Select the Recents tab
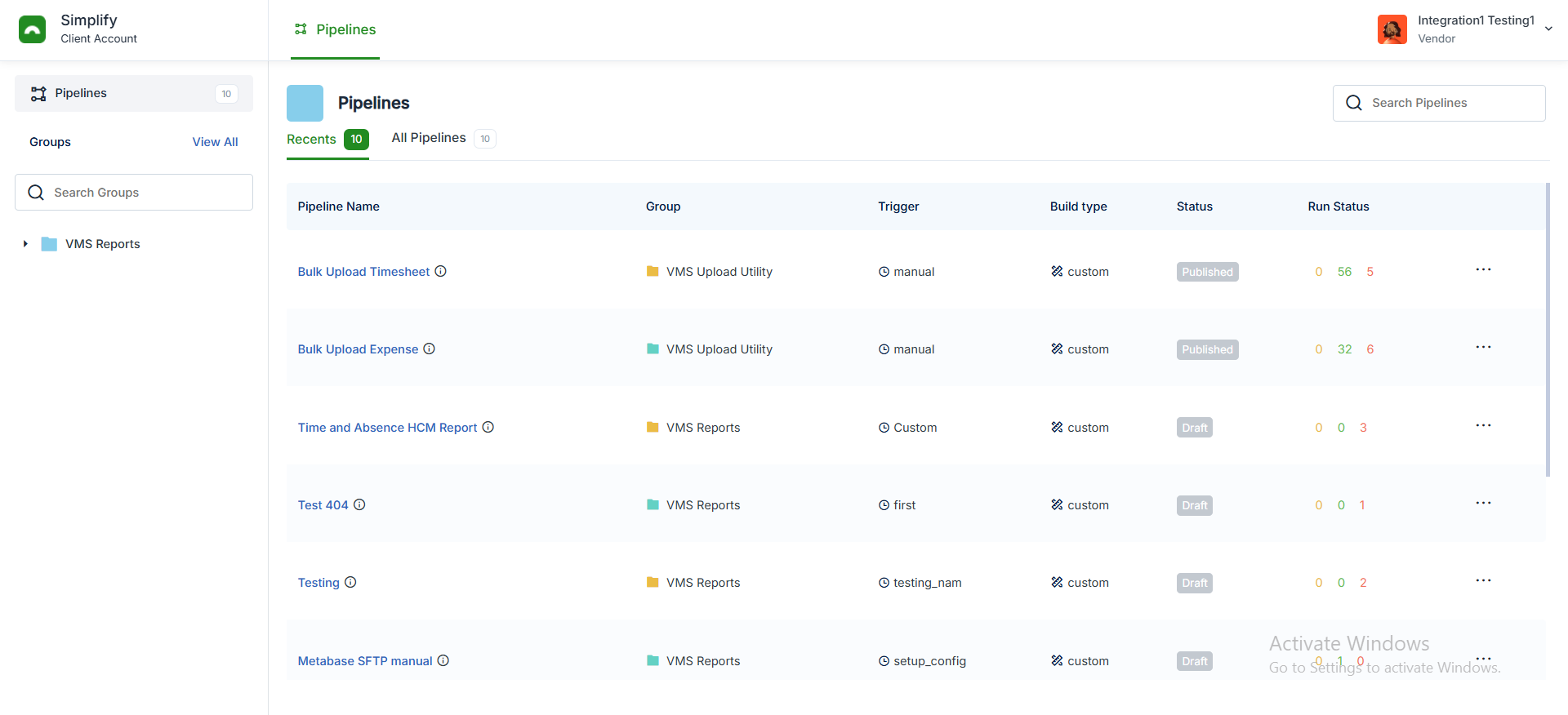Image resolution: width=1568 pixels, height=715 pixels. click(327, 140)
